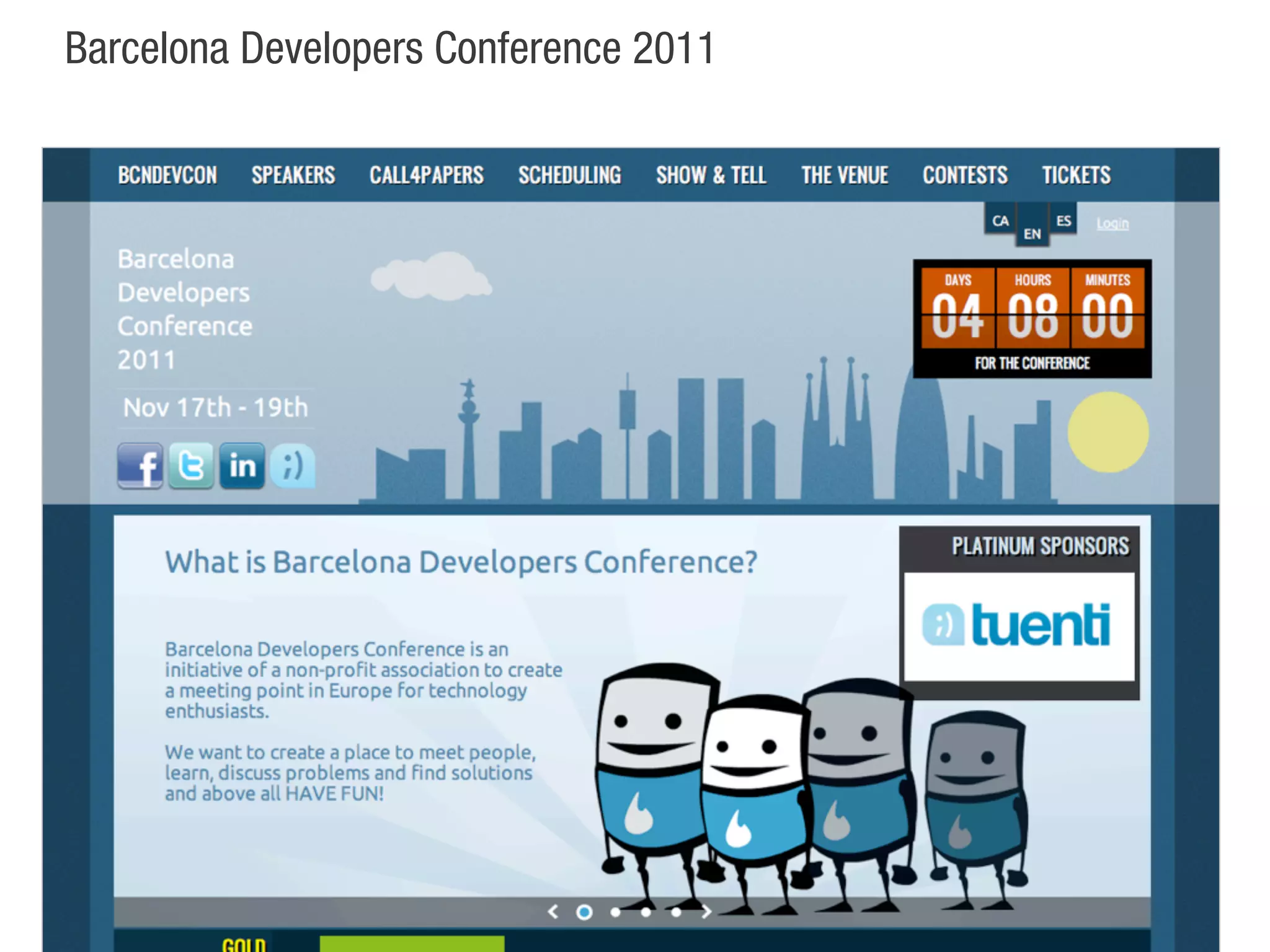Click the green gold sponsor banner

tap(412, 944)
